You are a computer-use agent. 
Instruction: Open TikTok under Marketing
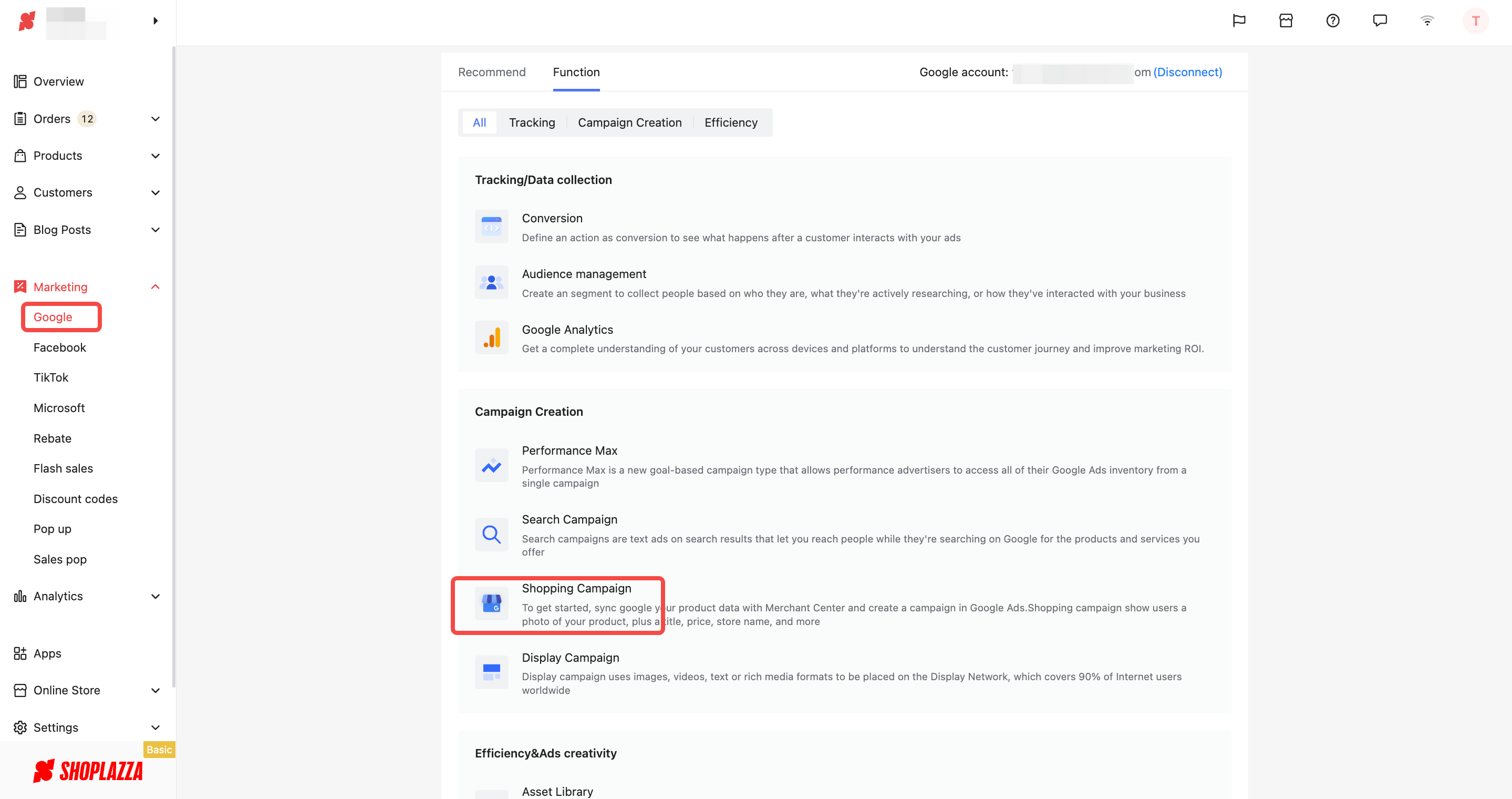(51, 377)
